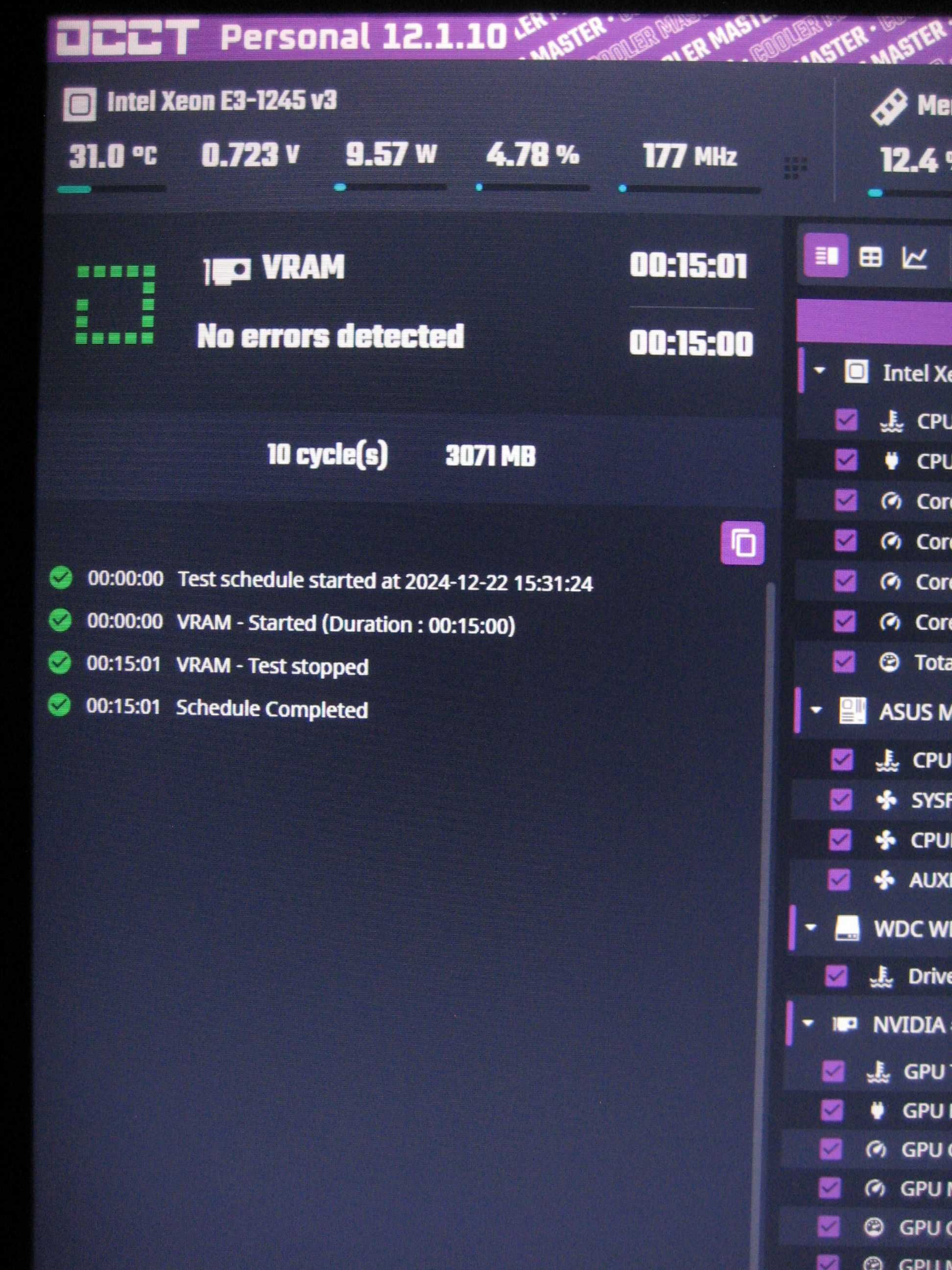Screen dimensions: 952x1270
Task: Click the thermometer icon on the GPU T row
Action: tap(878, 1072)
